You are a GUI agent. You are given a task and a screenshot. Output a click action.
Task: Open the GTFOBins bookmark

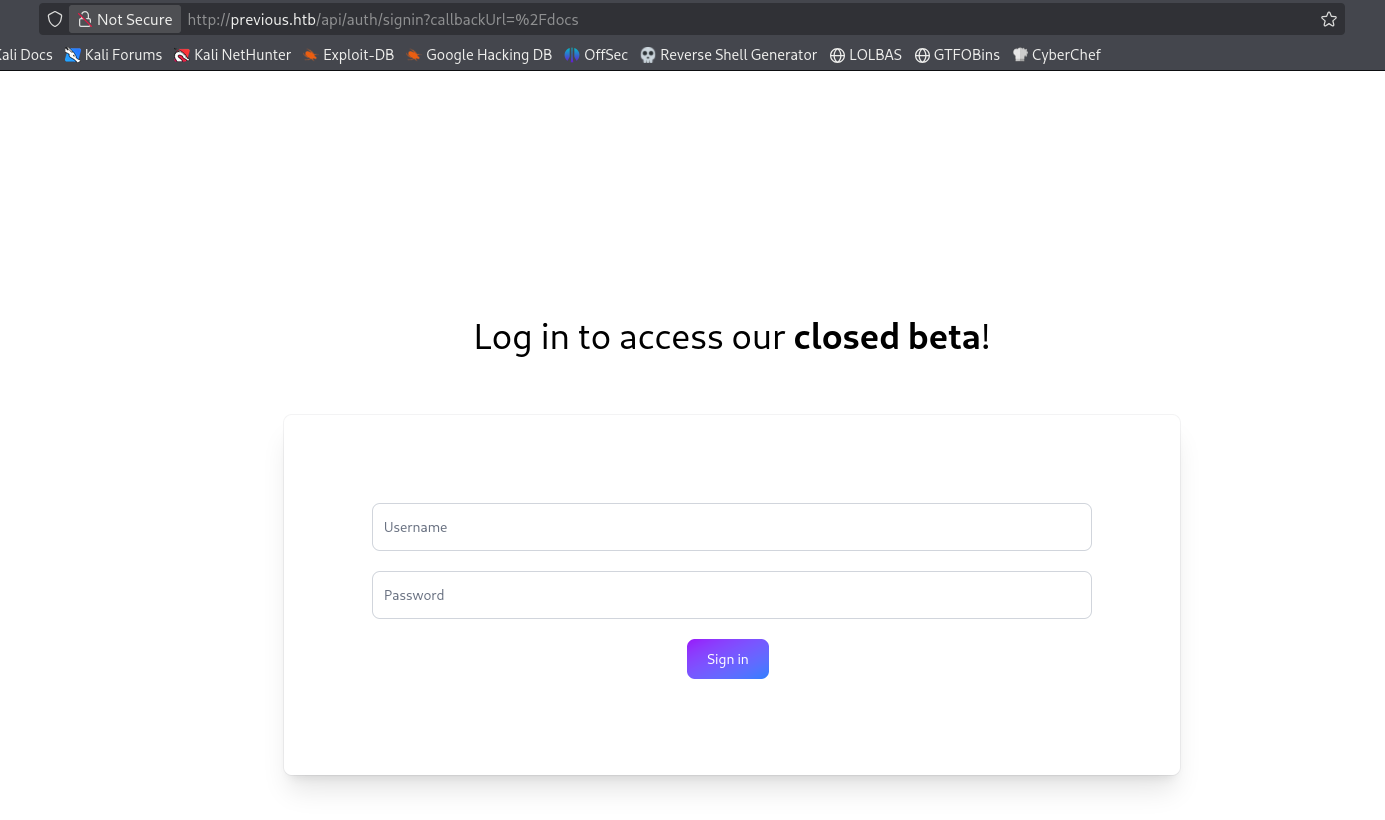pyautogui.click(x=957, y=55)
